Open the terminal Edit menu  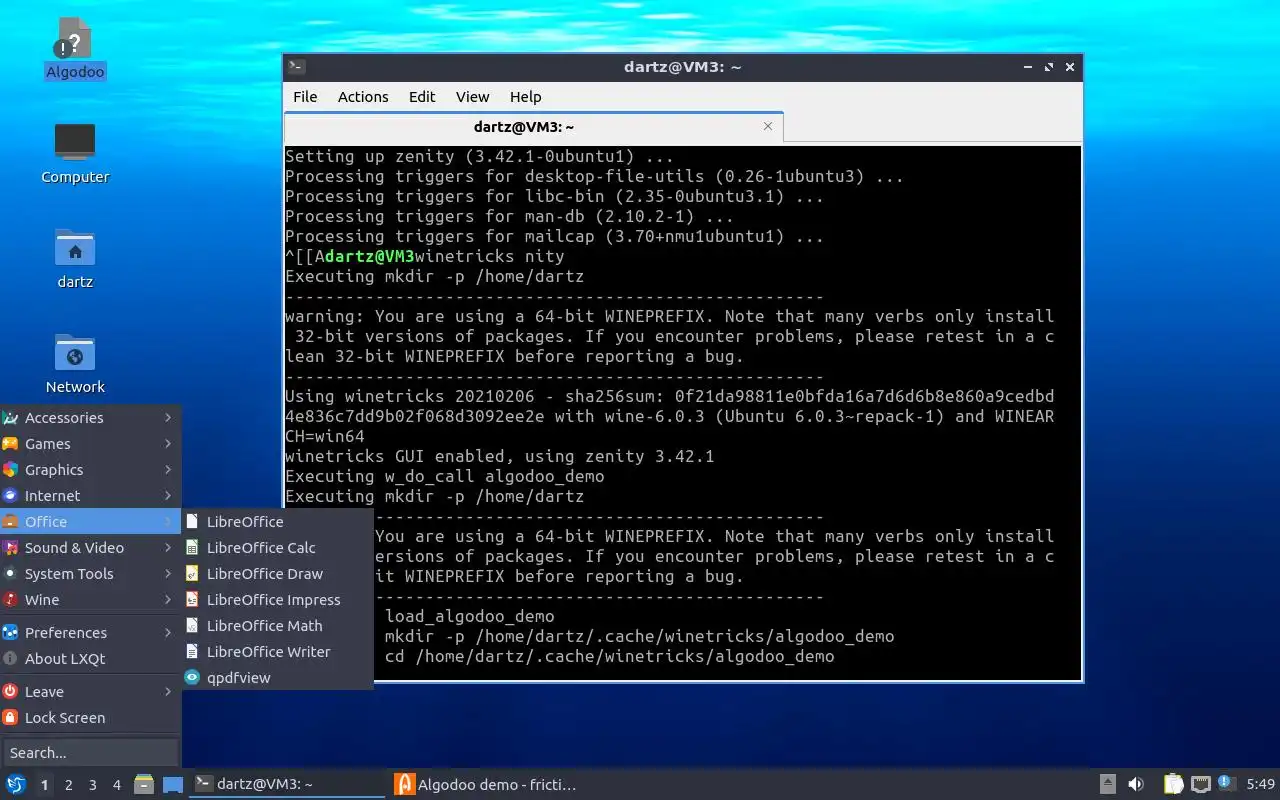[x=422, y=97]
